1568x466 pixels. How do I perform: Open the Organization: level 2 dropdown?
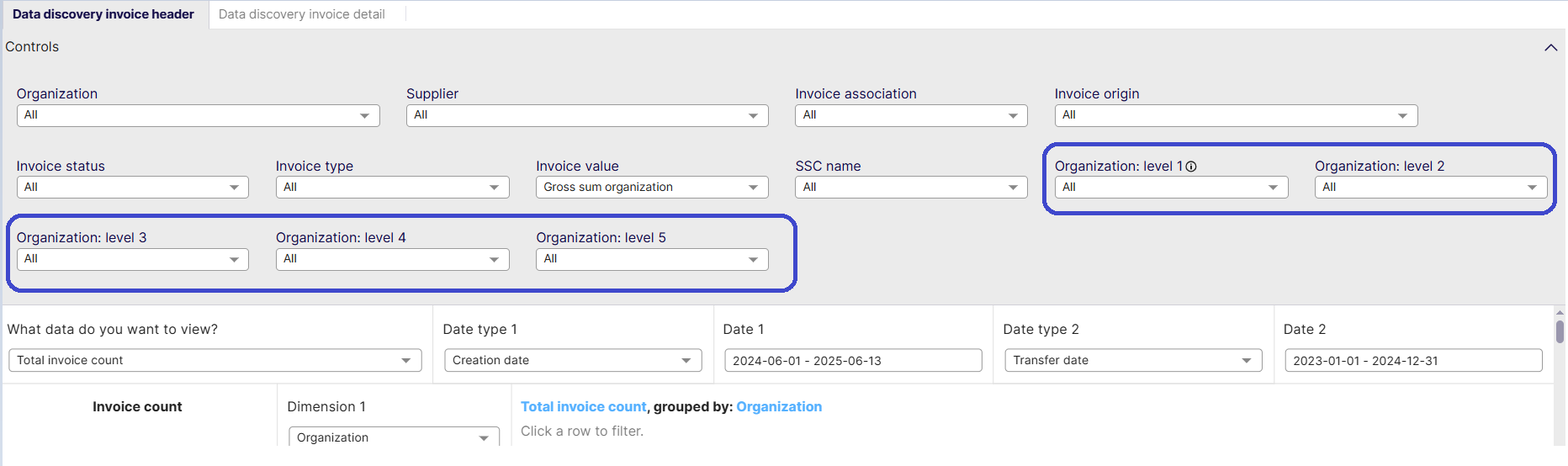tap(1431, 188)
